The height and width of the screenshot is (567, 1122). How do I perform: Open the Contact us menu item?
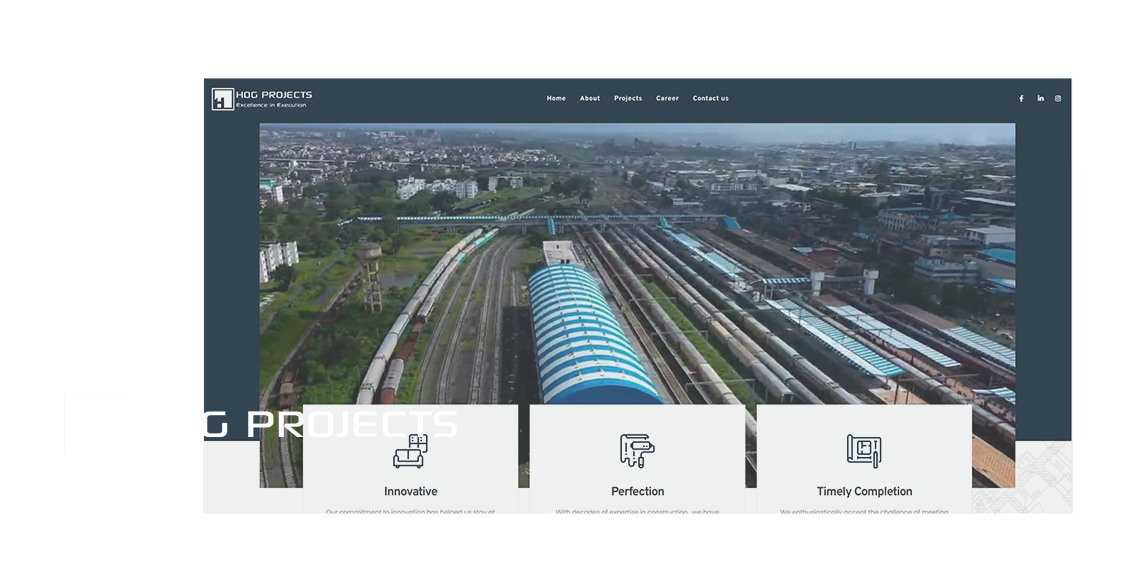pos(711,99)
